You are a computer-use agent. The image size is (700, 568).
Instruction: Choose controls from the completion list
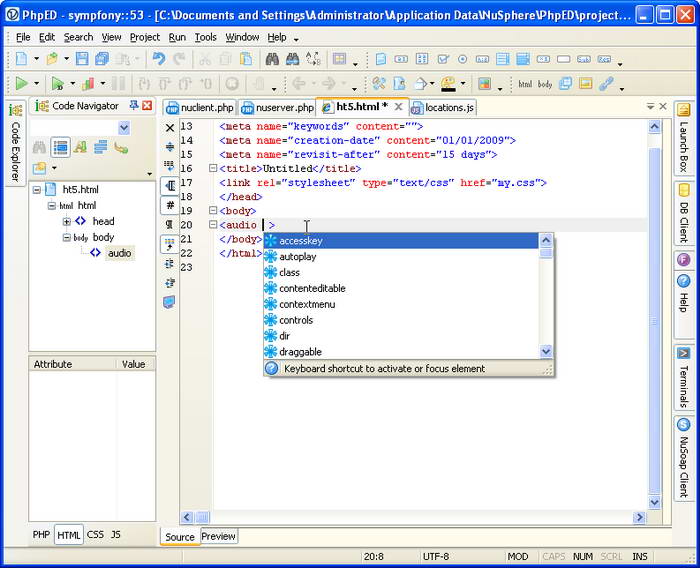[401, 320]
